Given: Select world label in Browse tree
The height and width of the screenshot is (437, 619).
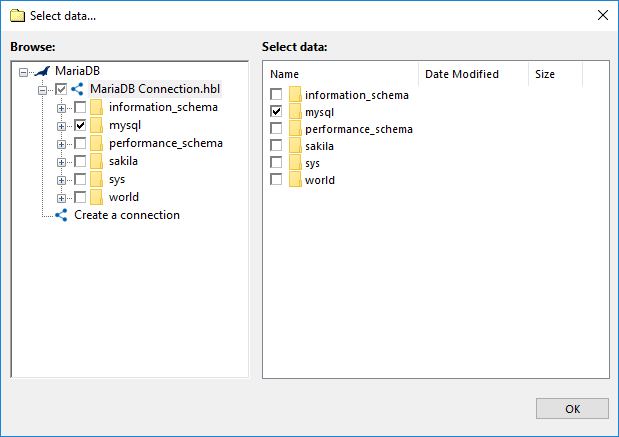Looking at the screenshot, I should coord(124,197).
